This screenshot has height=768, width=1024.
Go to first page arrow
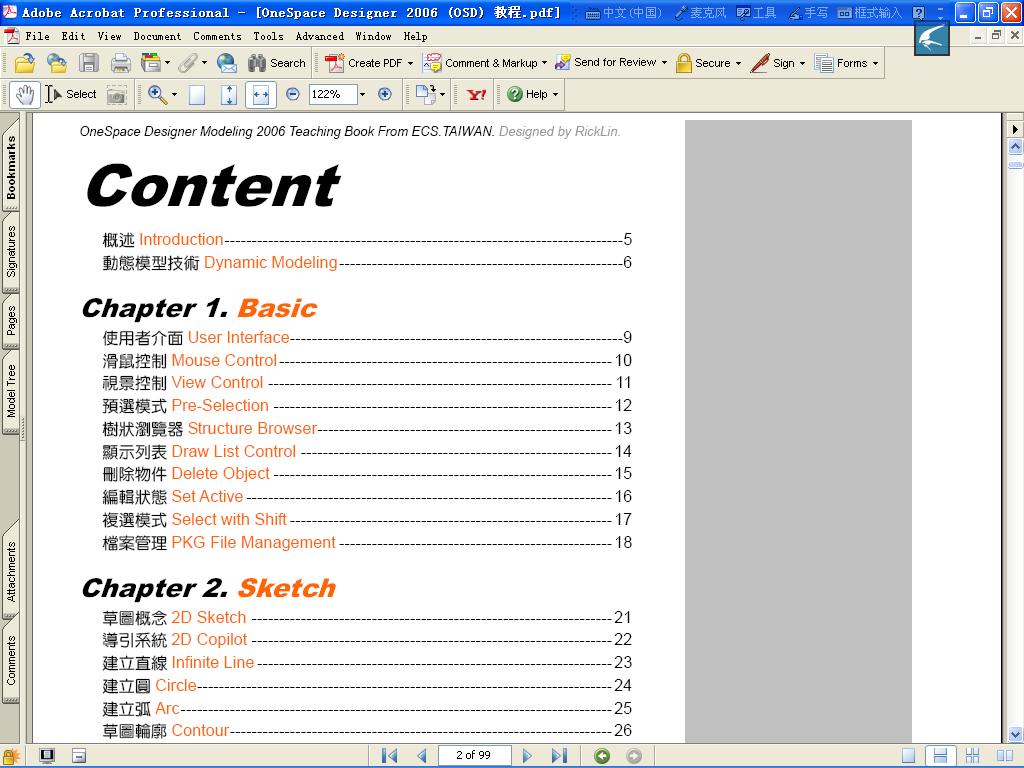click(x=389, y=756)
